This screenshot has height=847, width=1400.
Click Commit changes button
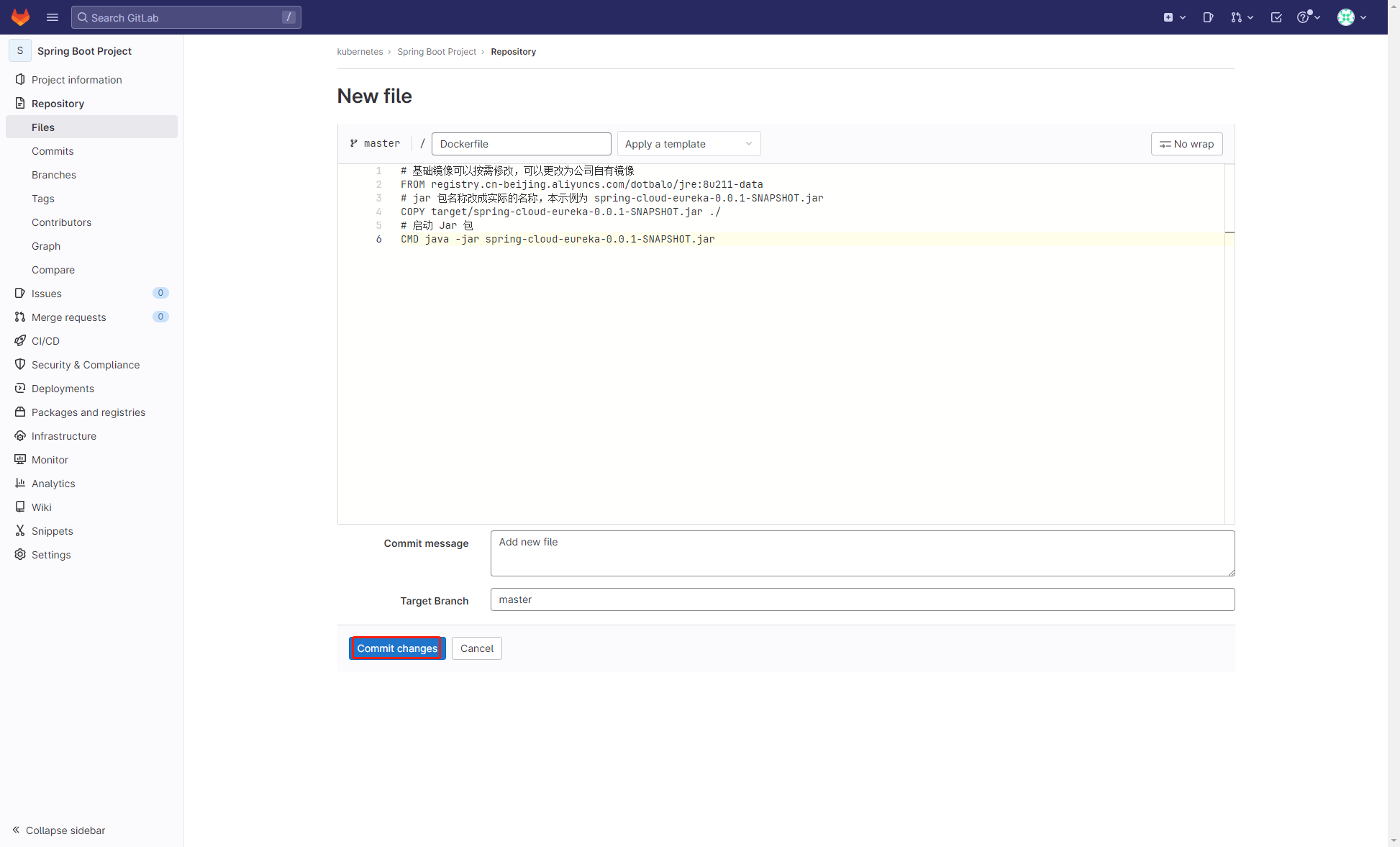(397, 648)
